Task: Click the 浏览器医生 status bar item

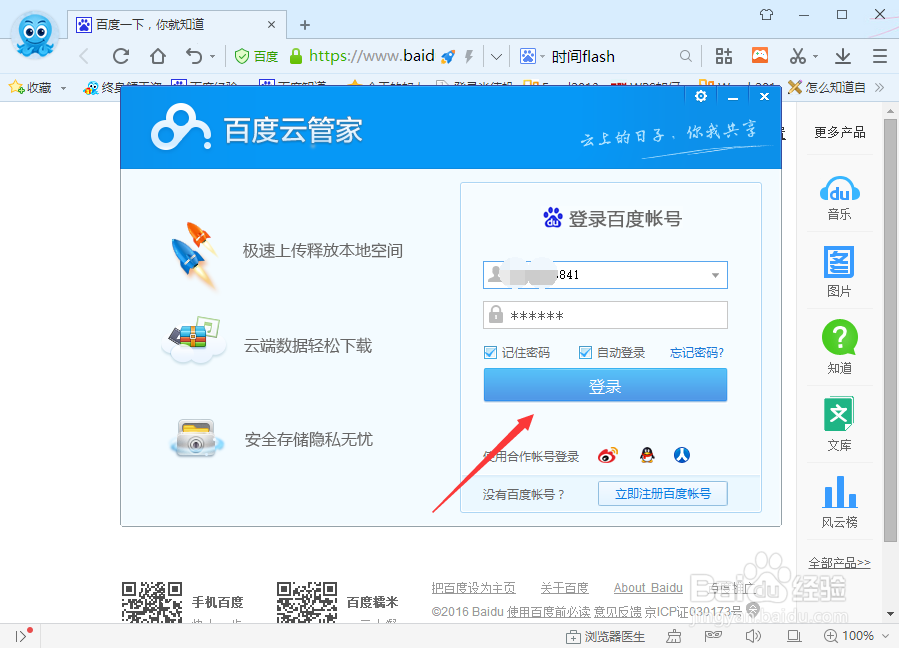Action: point(605,636)
